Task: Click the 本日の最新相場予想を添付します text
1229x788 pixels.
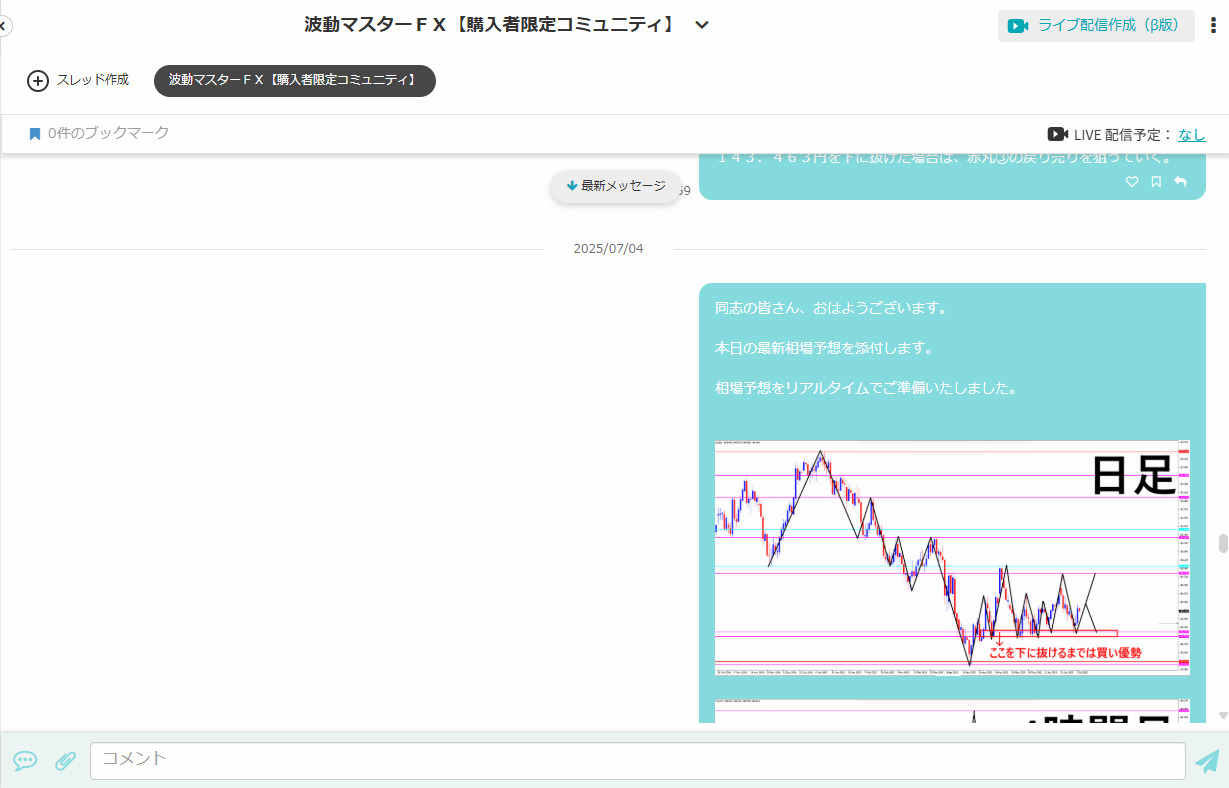Action: [824, 348]
